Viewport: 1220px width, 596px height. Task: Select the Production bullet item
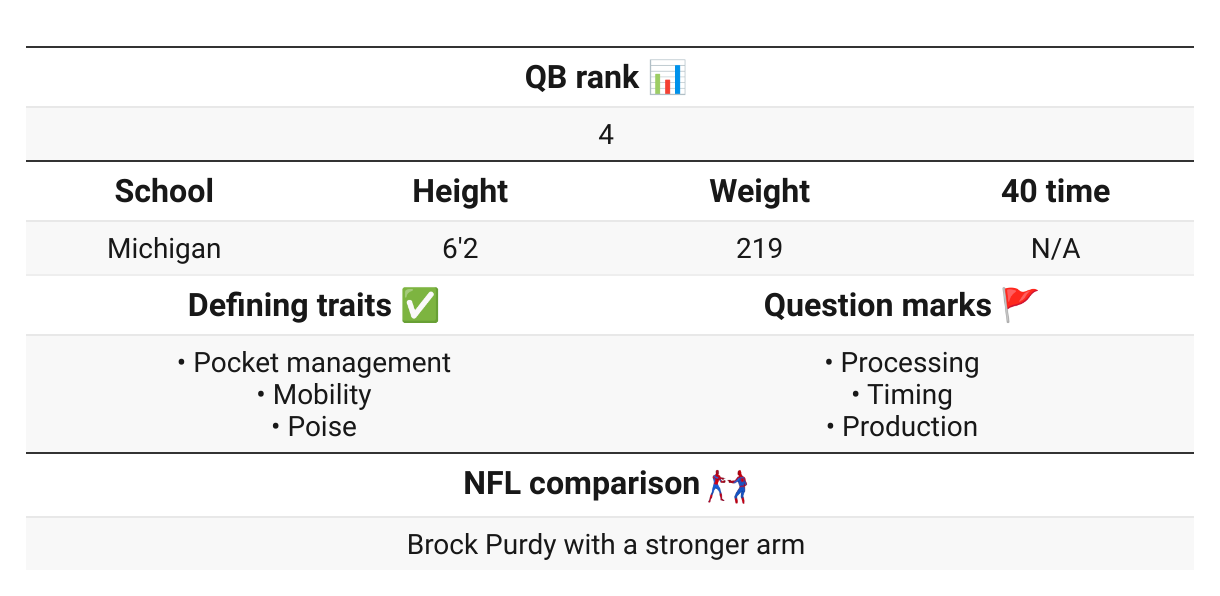(902, 426)
